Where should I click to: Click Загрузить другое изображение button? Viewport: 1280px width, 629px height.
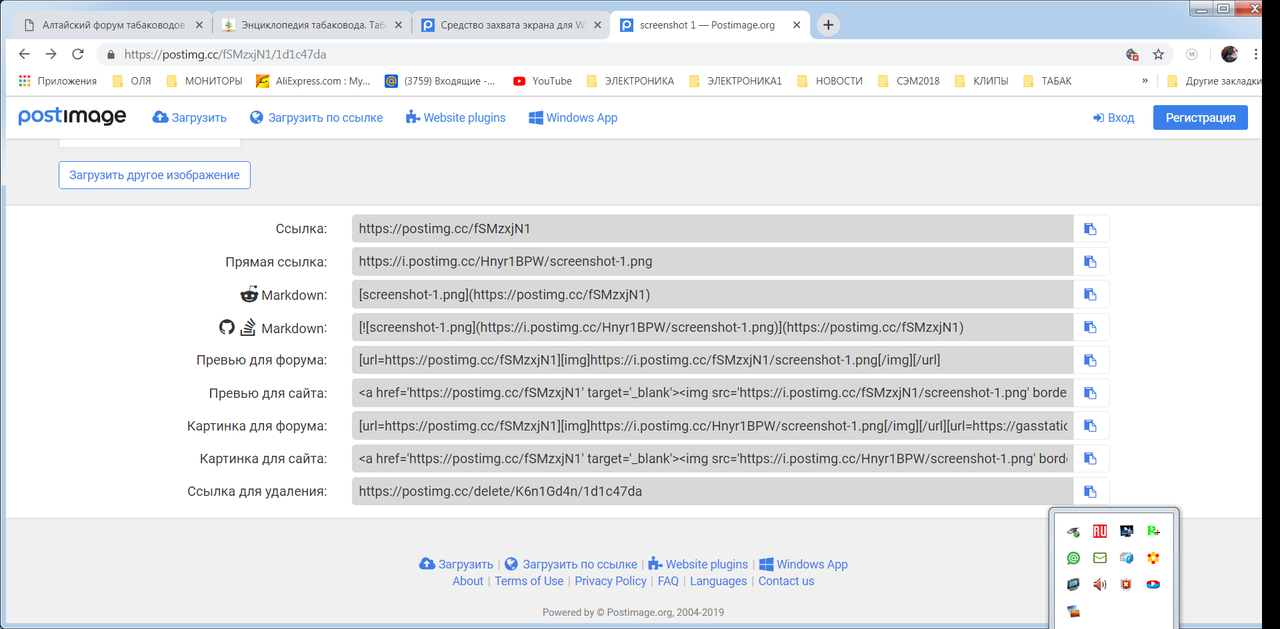coord(154,175)
